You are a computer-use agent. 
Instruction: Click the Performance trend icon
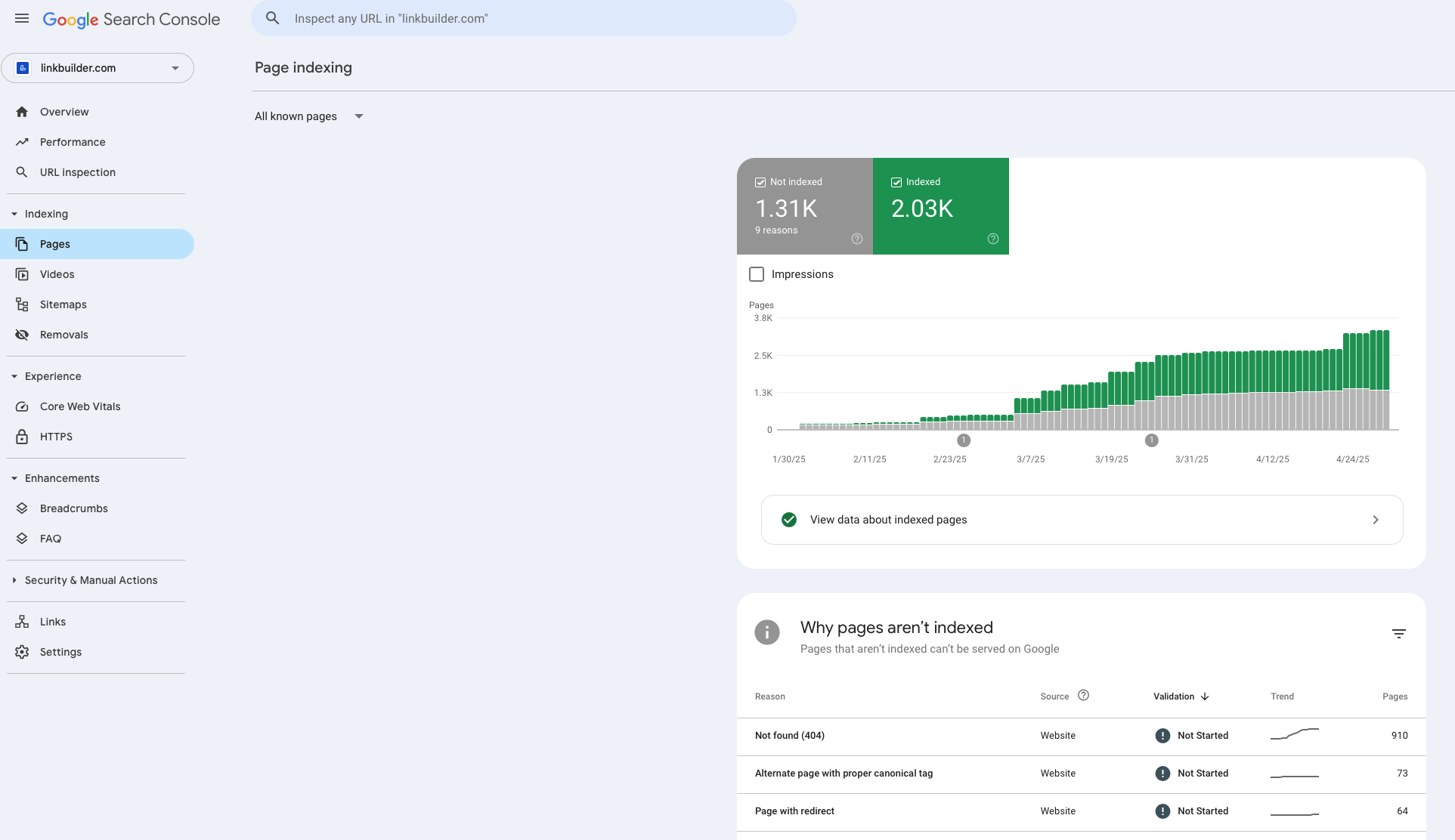[22, 142]
